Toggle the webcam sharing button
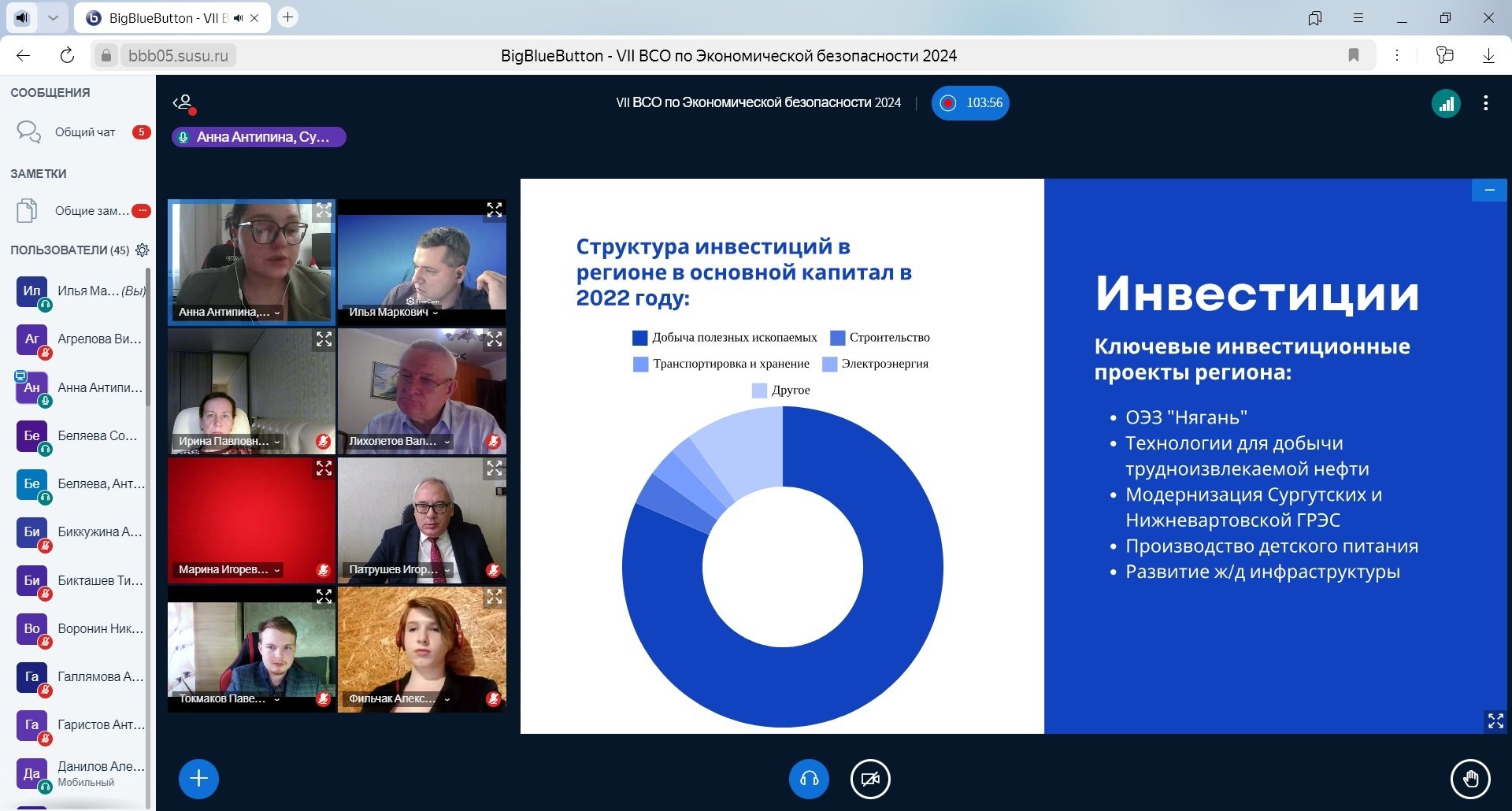The image size is (1512, 811). tap(870, 779)
